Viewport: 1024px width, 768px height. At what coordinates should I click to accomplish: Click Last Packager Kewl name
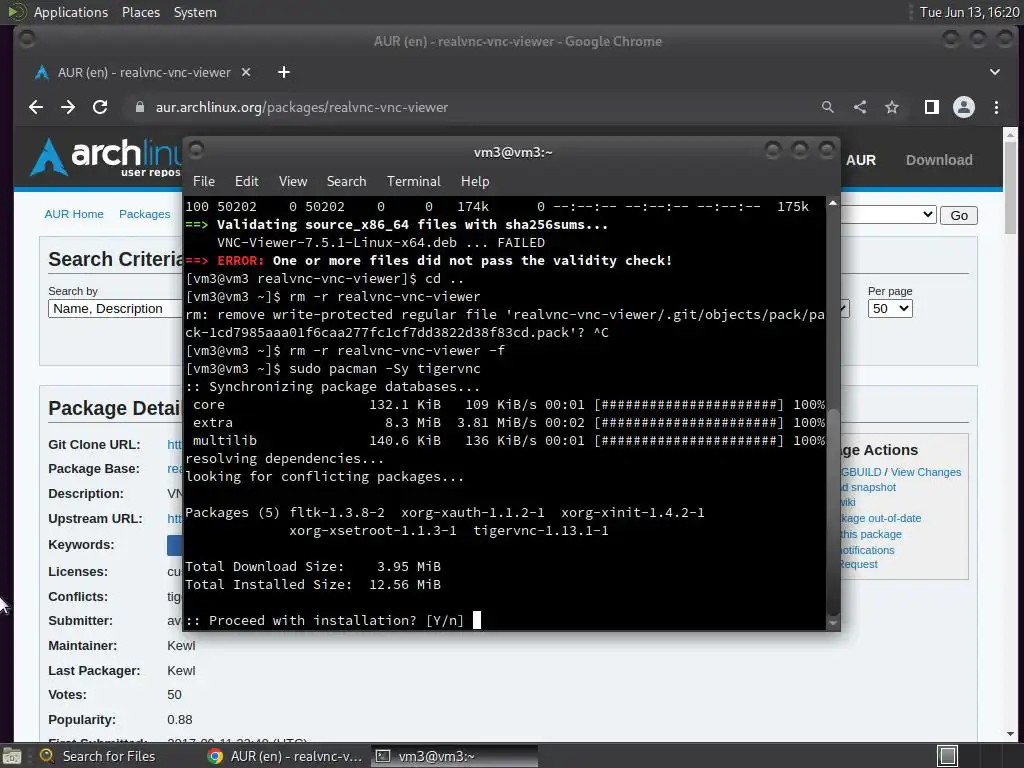181,671
